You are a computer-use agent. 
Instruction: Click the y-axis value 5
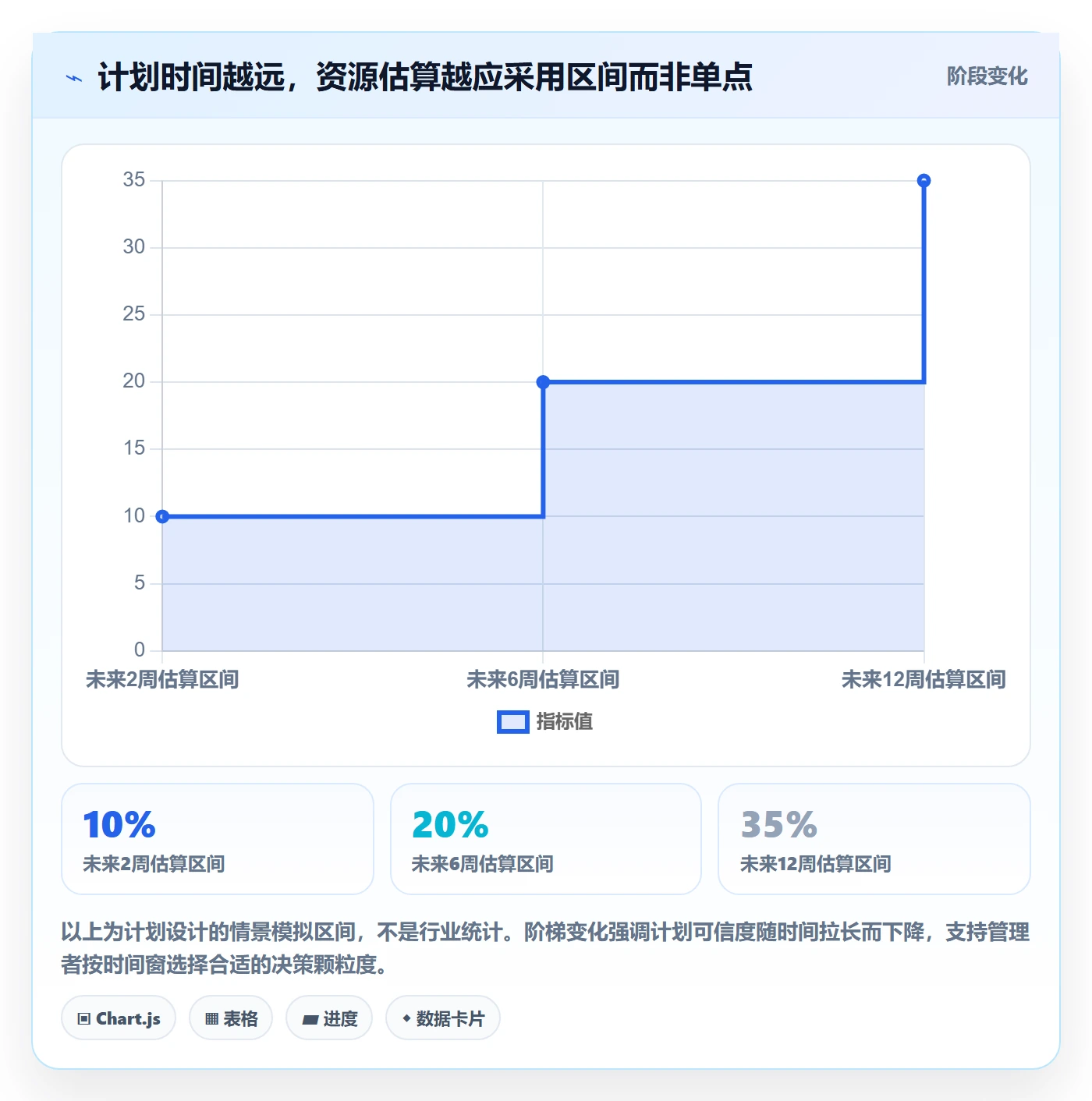click(x=140, y=583)
